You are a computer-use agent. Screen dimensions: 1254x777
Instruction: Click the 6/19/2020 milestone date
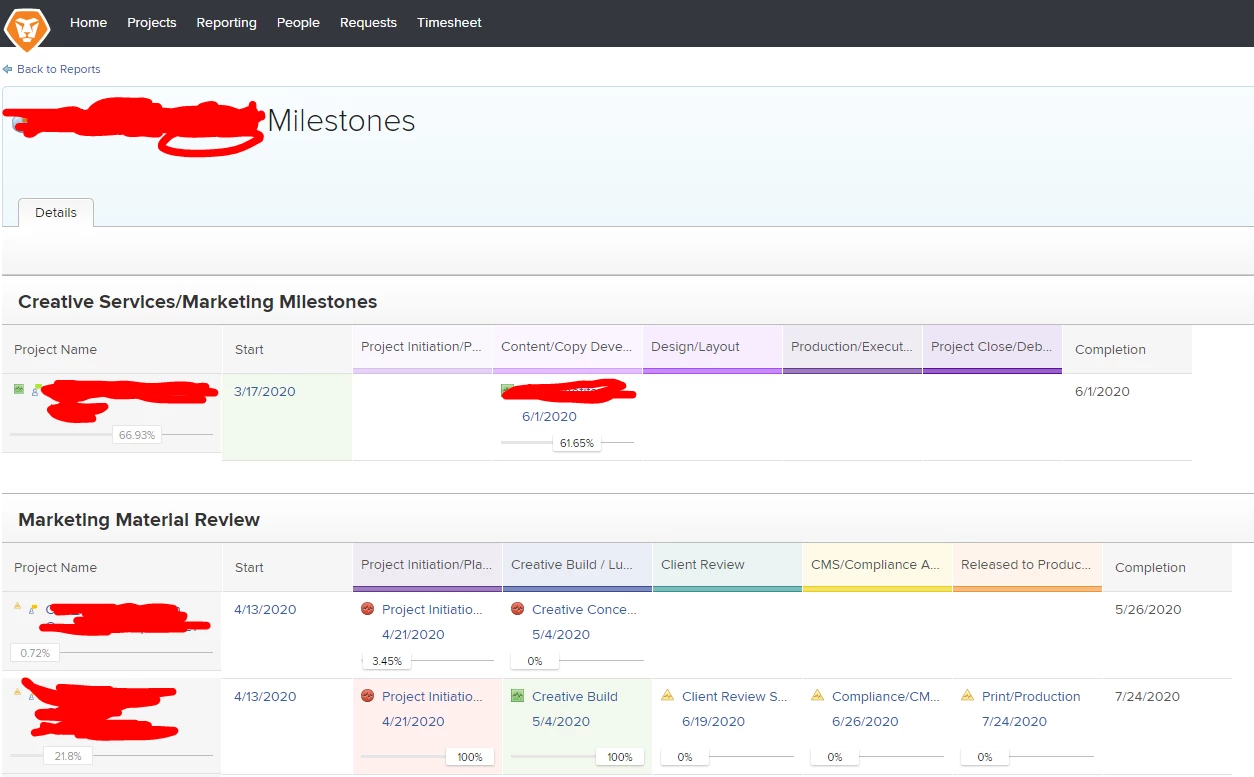coord(713,721)
